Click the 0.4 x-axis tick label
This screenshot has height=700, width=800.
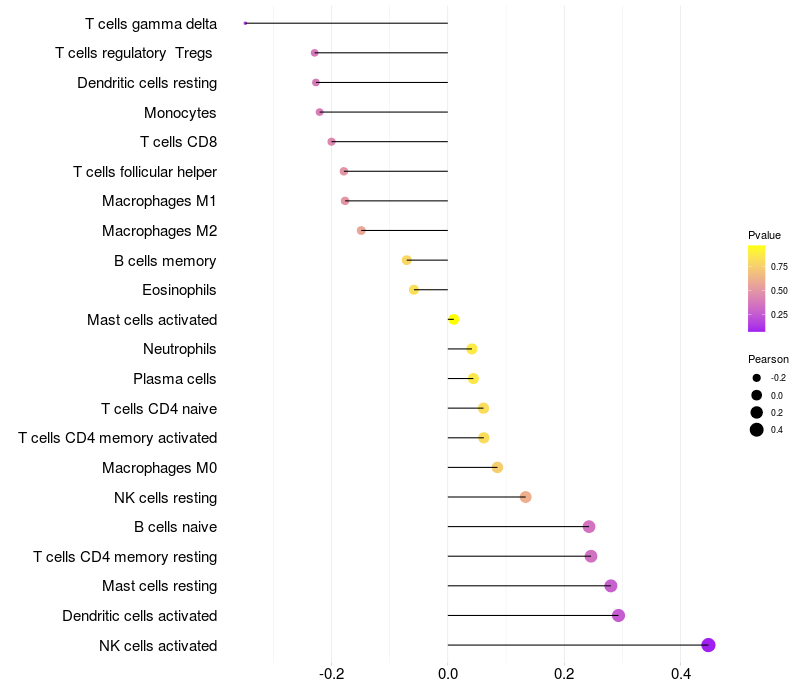pyautogui.click(x=680, y=675)
